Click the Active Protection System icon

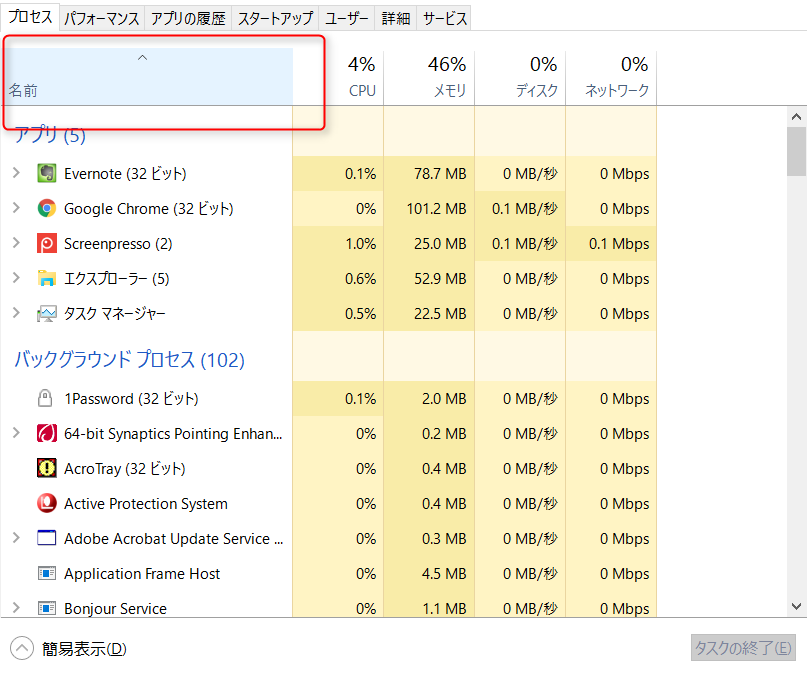click(46, 504)
